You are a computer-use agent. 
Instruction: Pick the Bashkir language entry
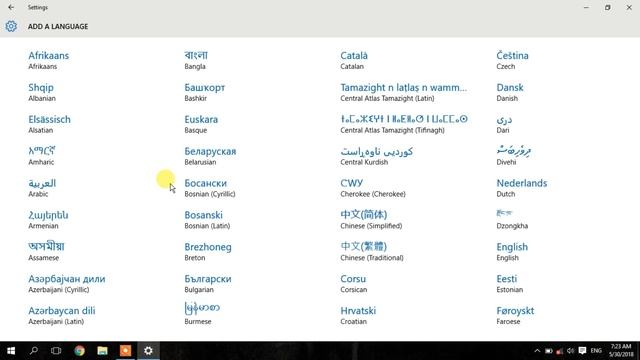click(x=204, y=92)
